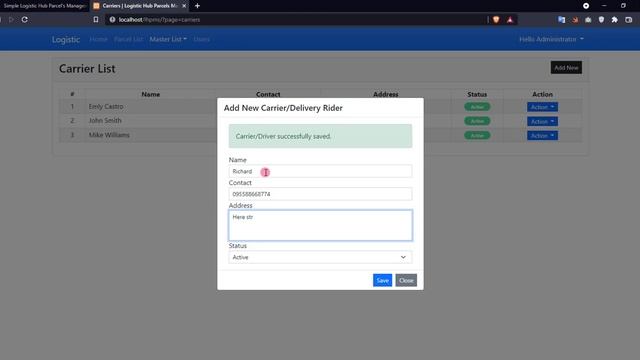This screenshot has width=640, height=360.
Task: Open Users page in navbar
Action: (202, 39)
